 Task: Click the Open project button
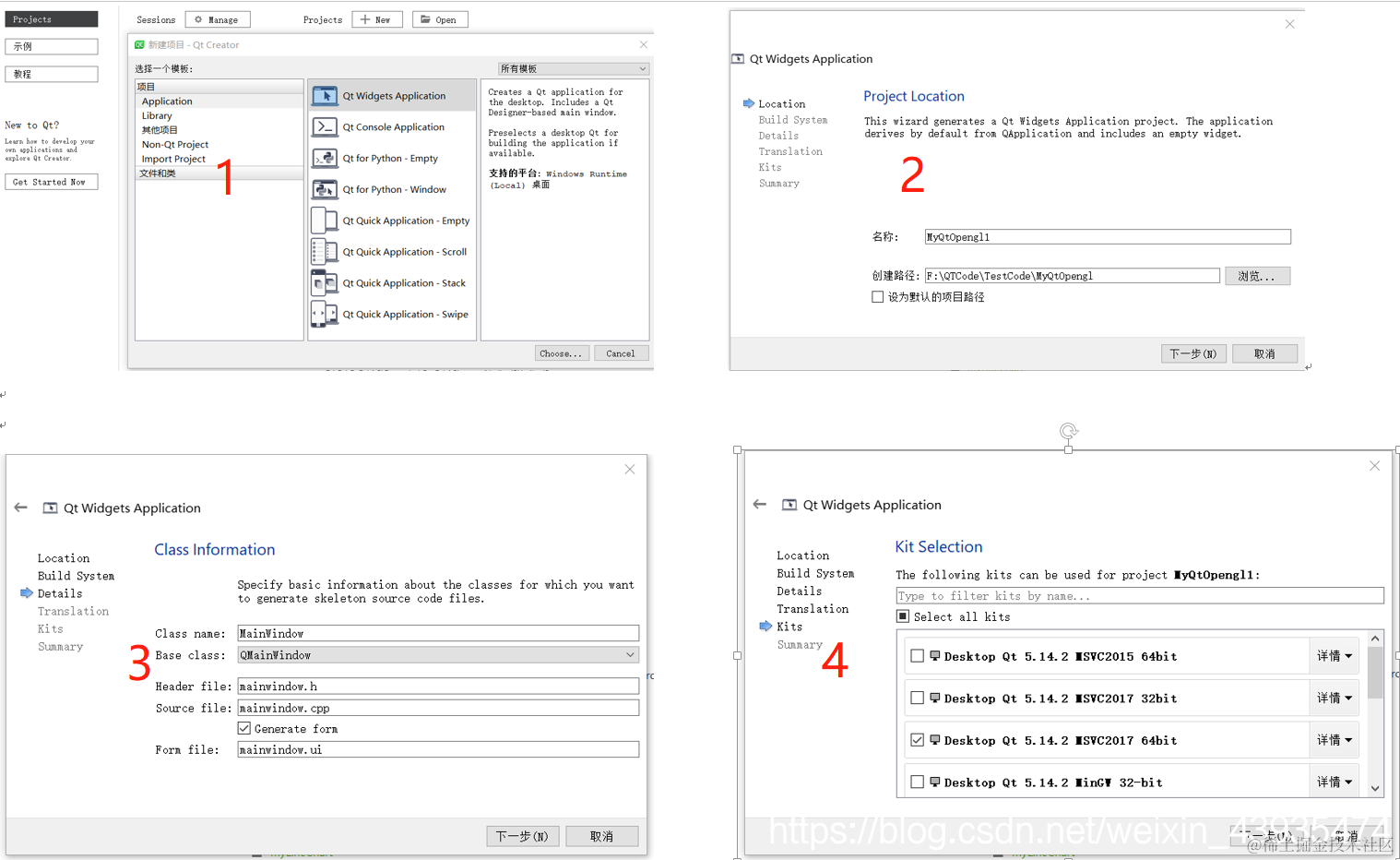point(440,19)
